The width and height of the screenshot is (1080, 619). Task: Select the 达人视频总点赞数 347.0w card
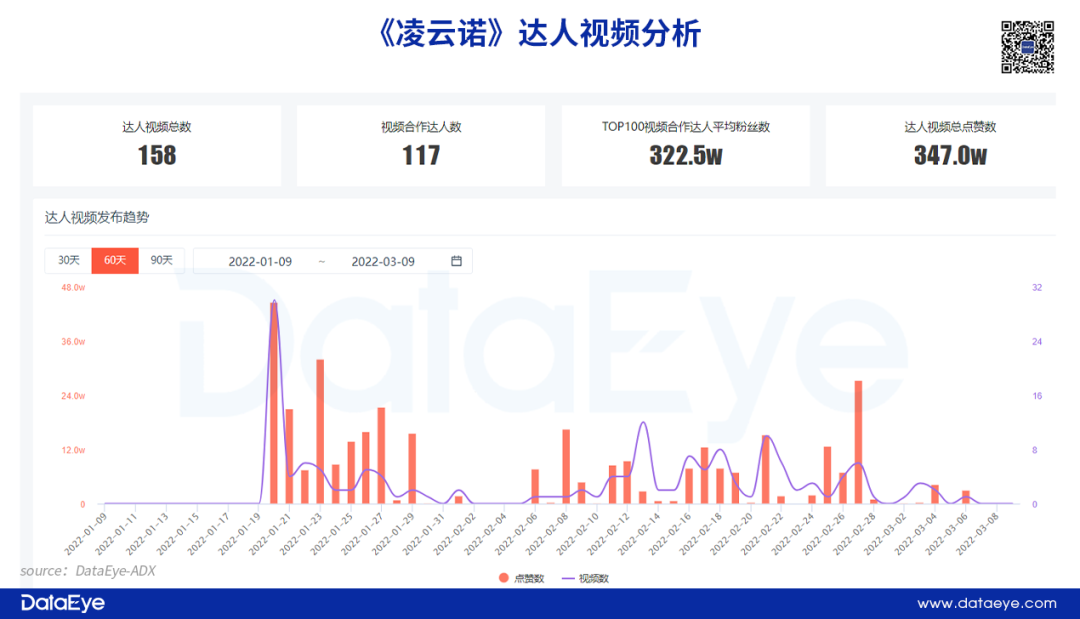[949, 145]
